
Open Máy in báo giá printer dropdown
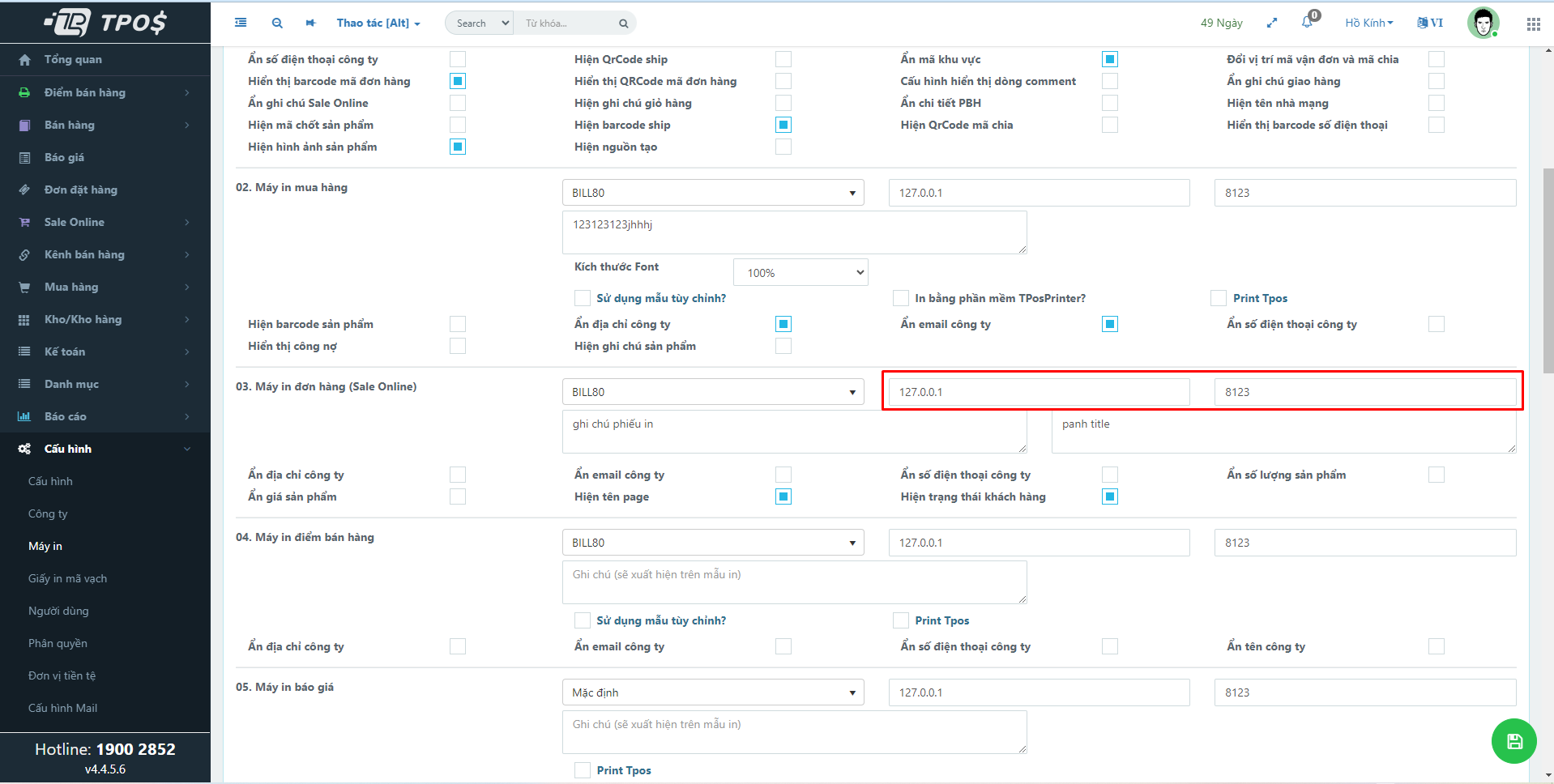click(x=712, y=692)
